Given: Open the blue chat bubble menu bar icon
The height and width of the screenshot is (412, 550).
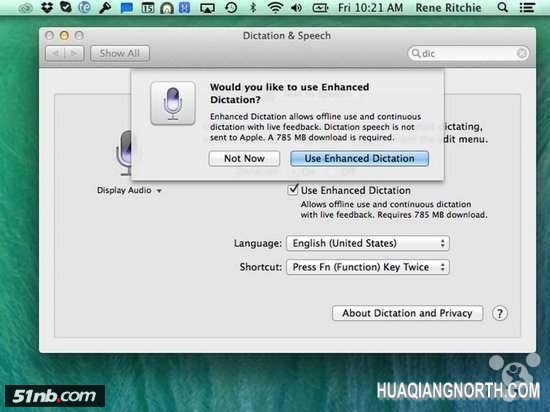Looking at the screenshot, I should 126,8.
